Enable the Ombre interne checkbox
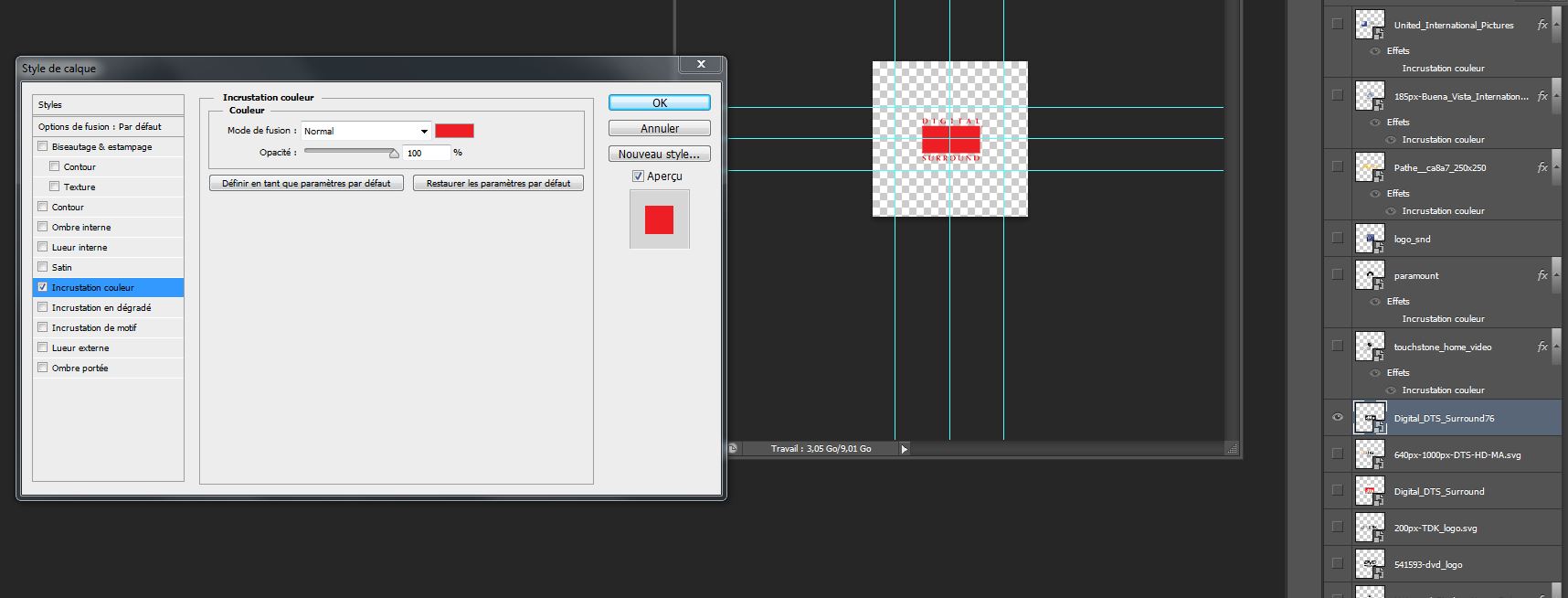Image resolution: width=1568 pixels, height=598 pixels. click(x=42, y=227)
